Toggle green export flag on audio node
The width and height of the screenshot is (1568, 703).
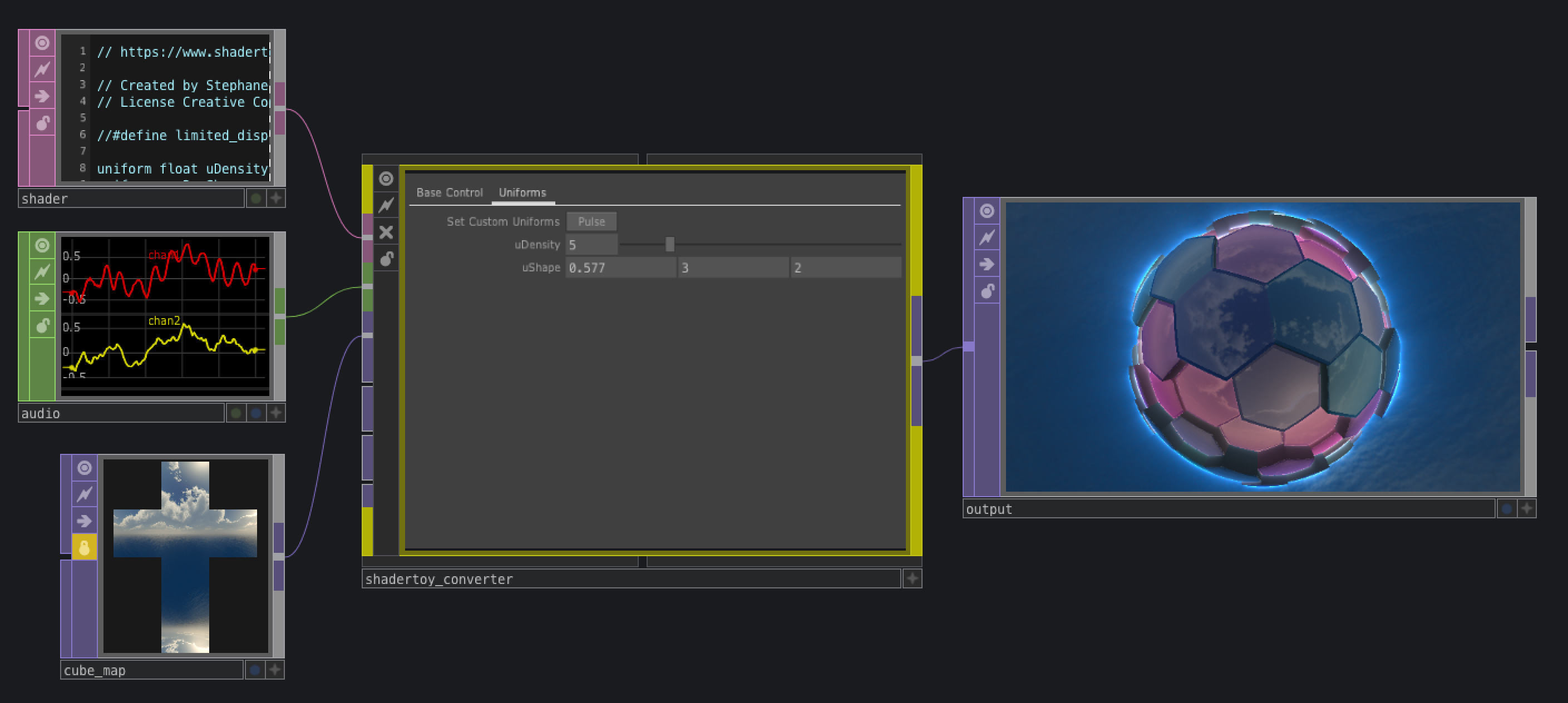pos(236,413)
